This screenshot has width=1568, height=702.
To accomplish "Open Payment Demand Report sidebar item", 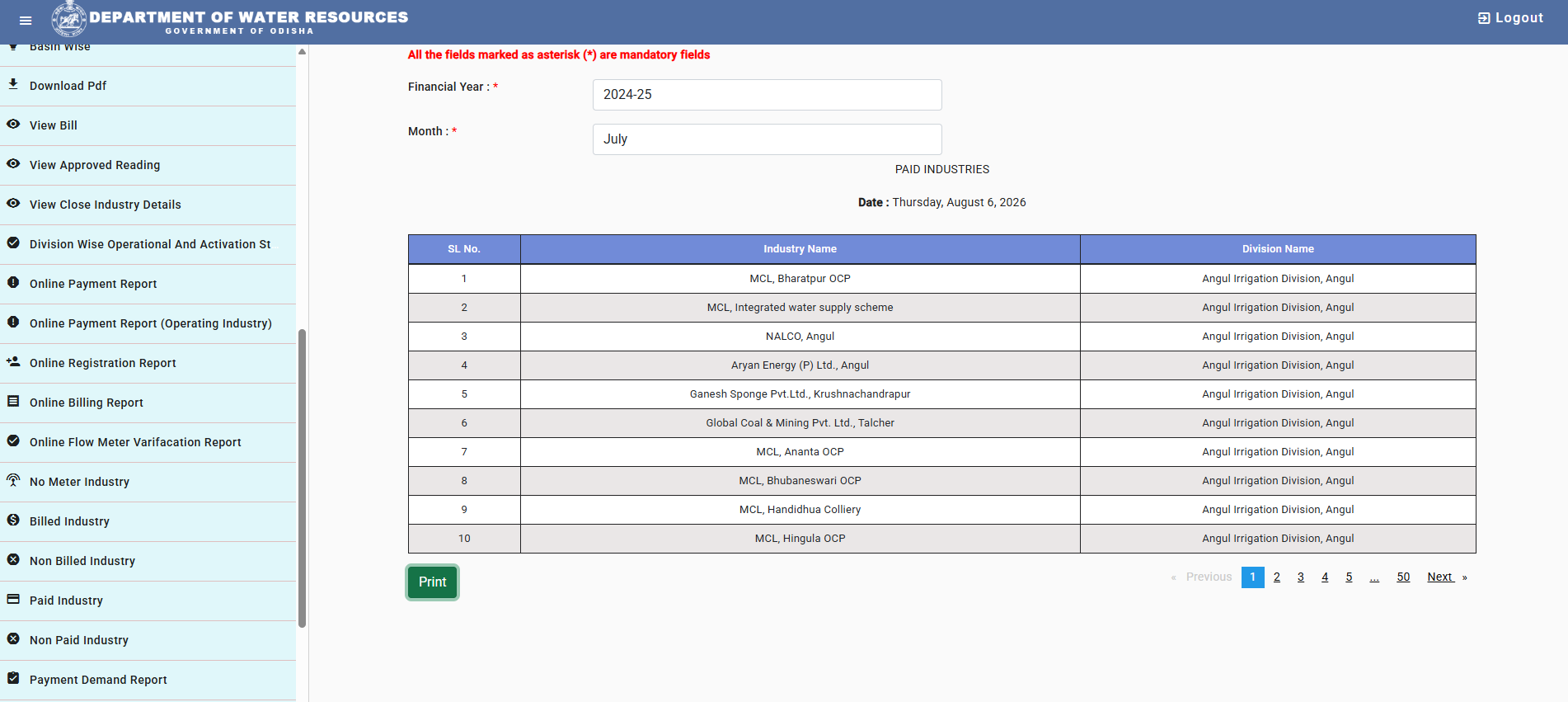I will (x=148, y=680).
